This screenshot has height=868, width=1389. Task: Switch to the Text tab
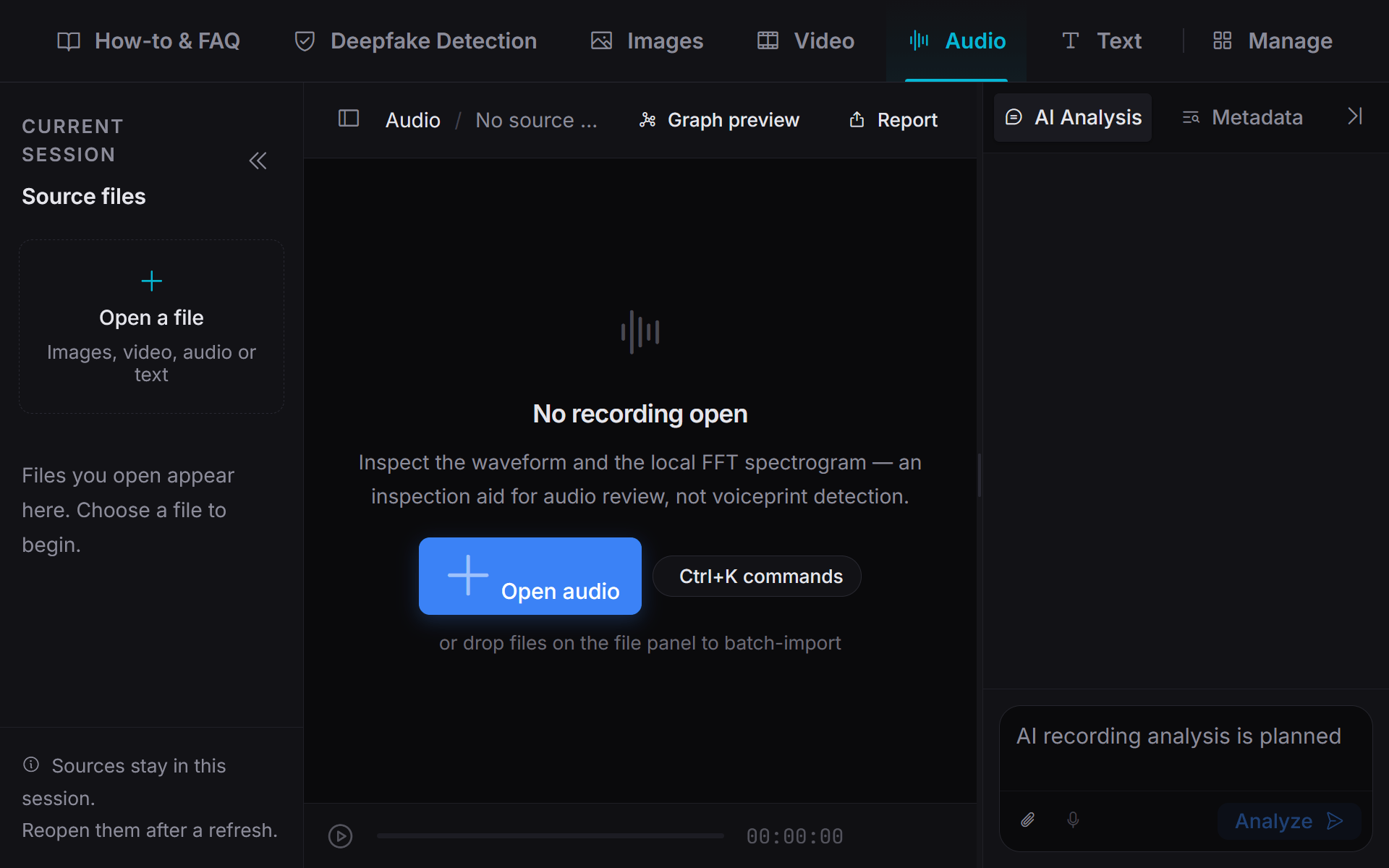[x=1101, y=41]
